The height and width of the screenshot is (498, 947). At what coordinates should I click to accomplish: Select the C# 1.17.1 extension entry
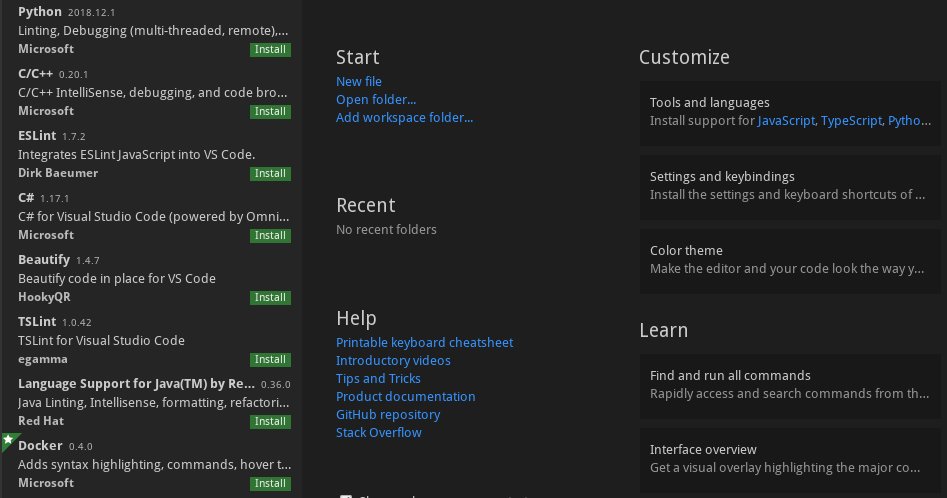pos(151,217)
